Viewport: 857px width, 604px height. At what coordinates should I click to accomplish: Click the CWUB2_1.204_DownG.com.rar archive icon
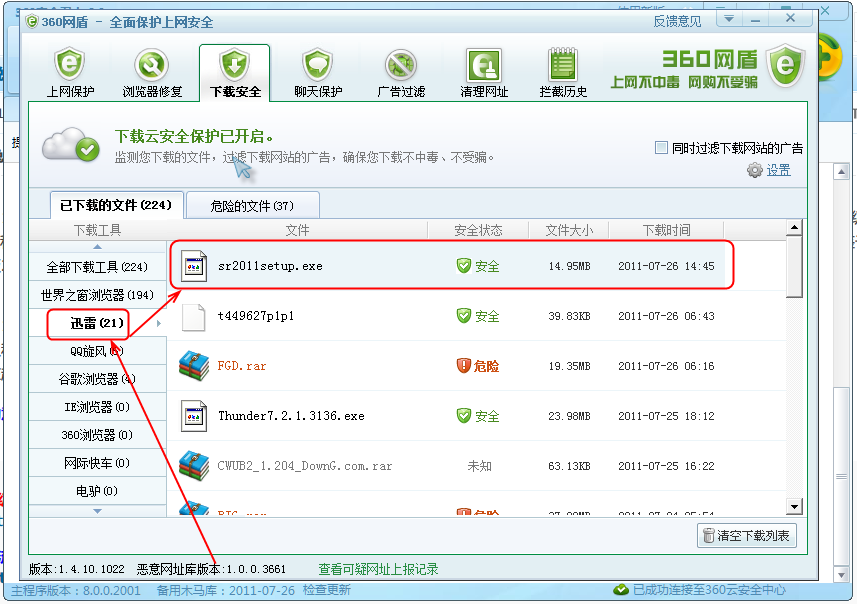point(194,466)
